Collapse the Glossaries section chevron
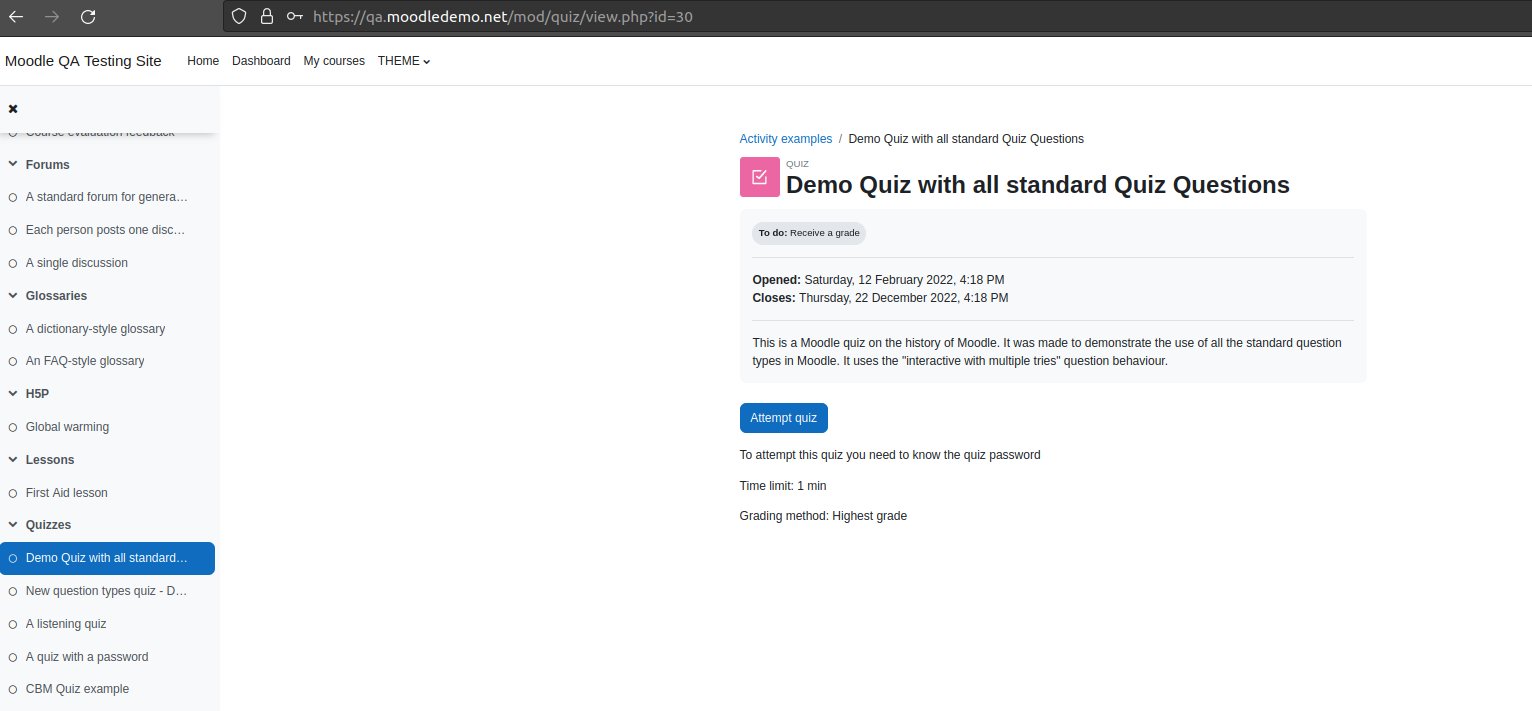1532x711 pixels. [13, 296]
